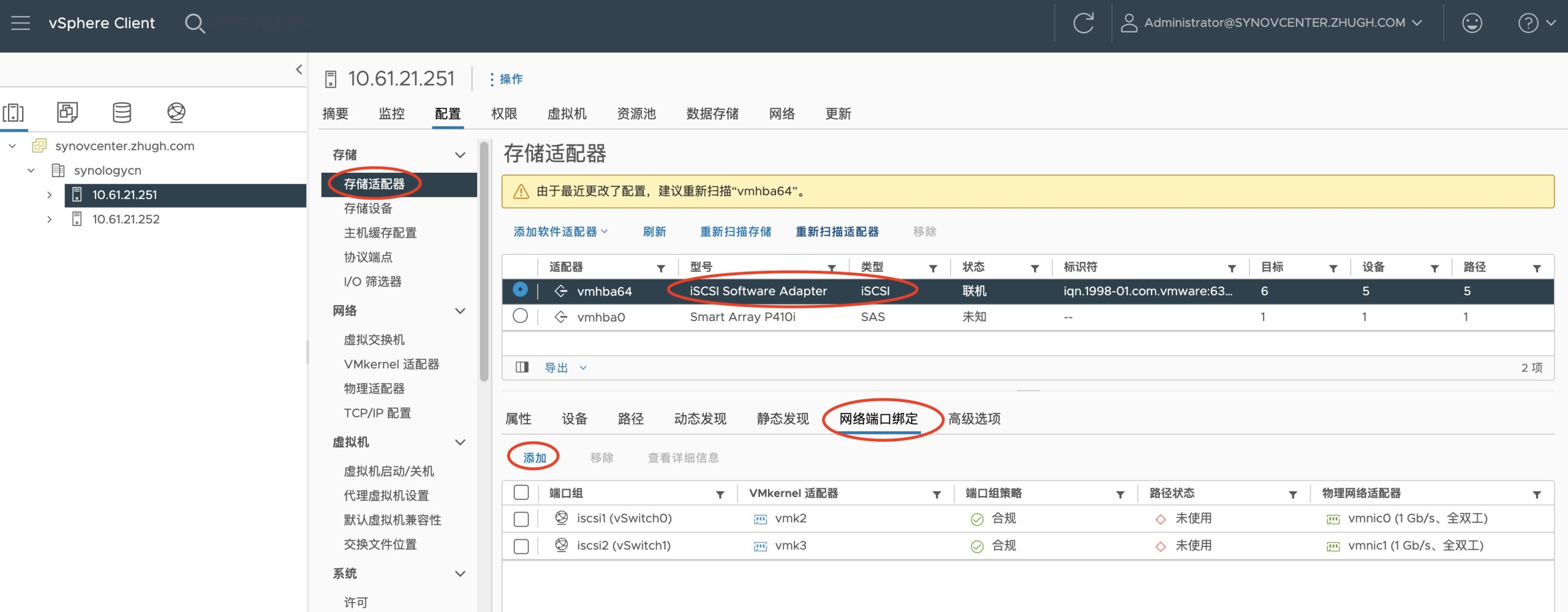Screen dimensions: 1568x612
Task: Select the vmhba64 adapter radio button
Action: (520, 290)
